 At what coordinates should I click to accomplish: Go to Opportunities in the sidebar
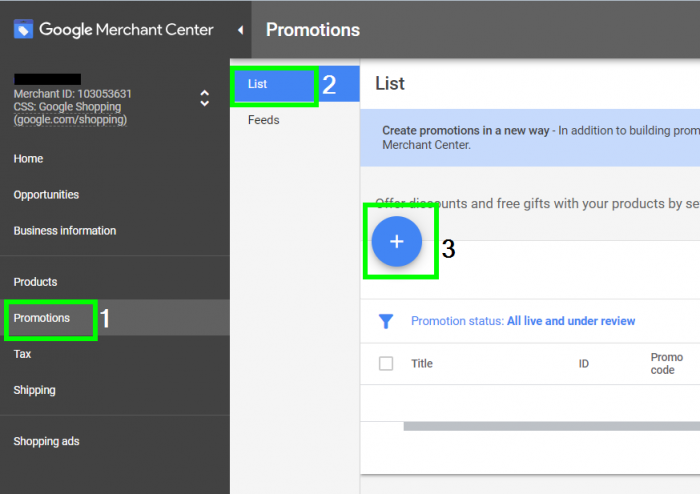click(x=46, y=195)
